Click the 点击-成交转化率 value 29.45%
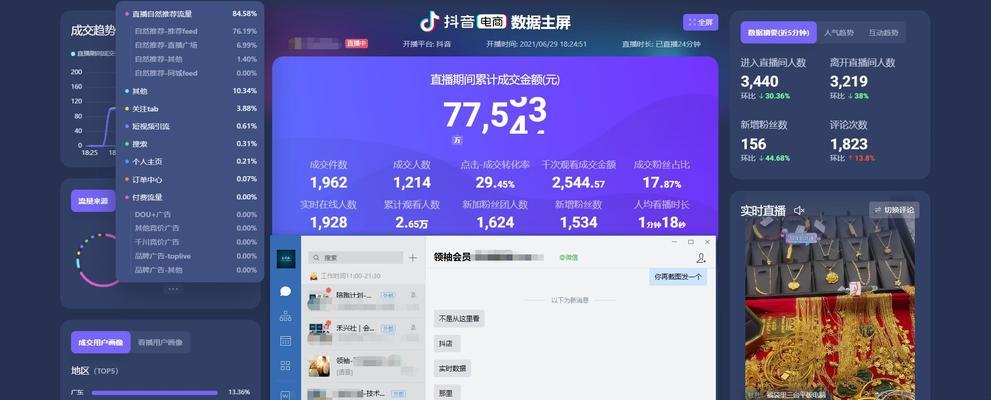This screenshot has width=991, height=400. pyautogui.click(x=495, y=183)
